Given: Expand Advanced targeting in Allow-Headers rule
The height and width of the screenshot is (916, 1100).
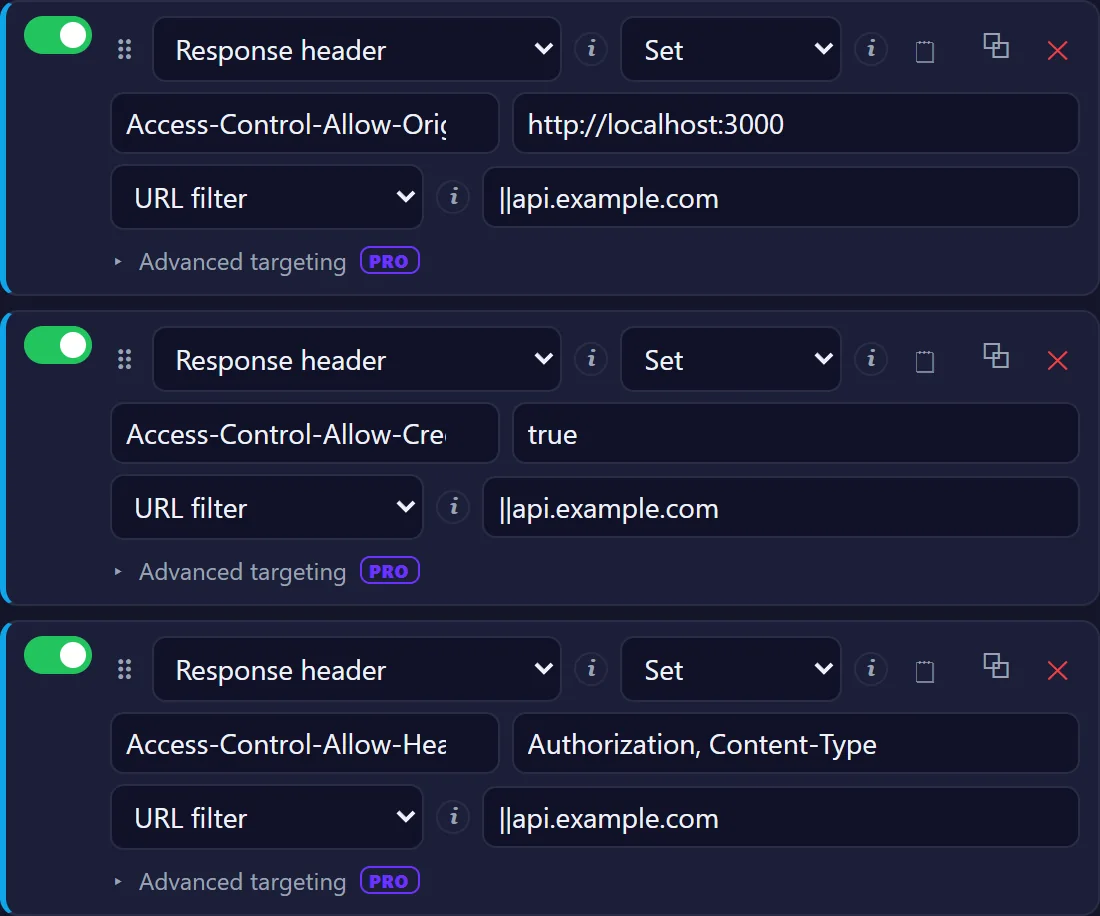Looking at the screenshot, I should coord(242,882).
